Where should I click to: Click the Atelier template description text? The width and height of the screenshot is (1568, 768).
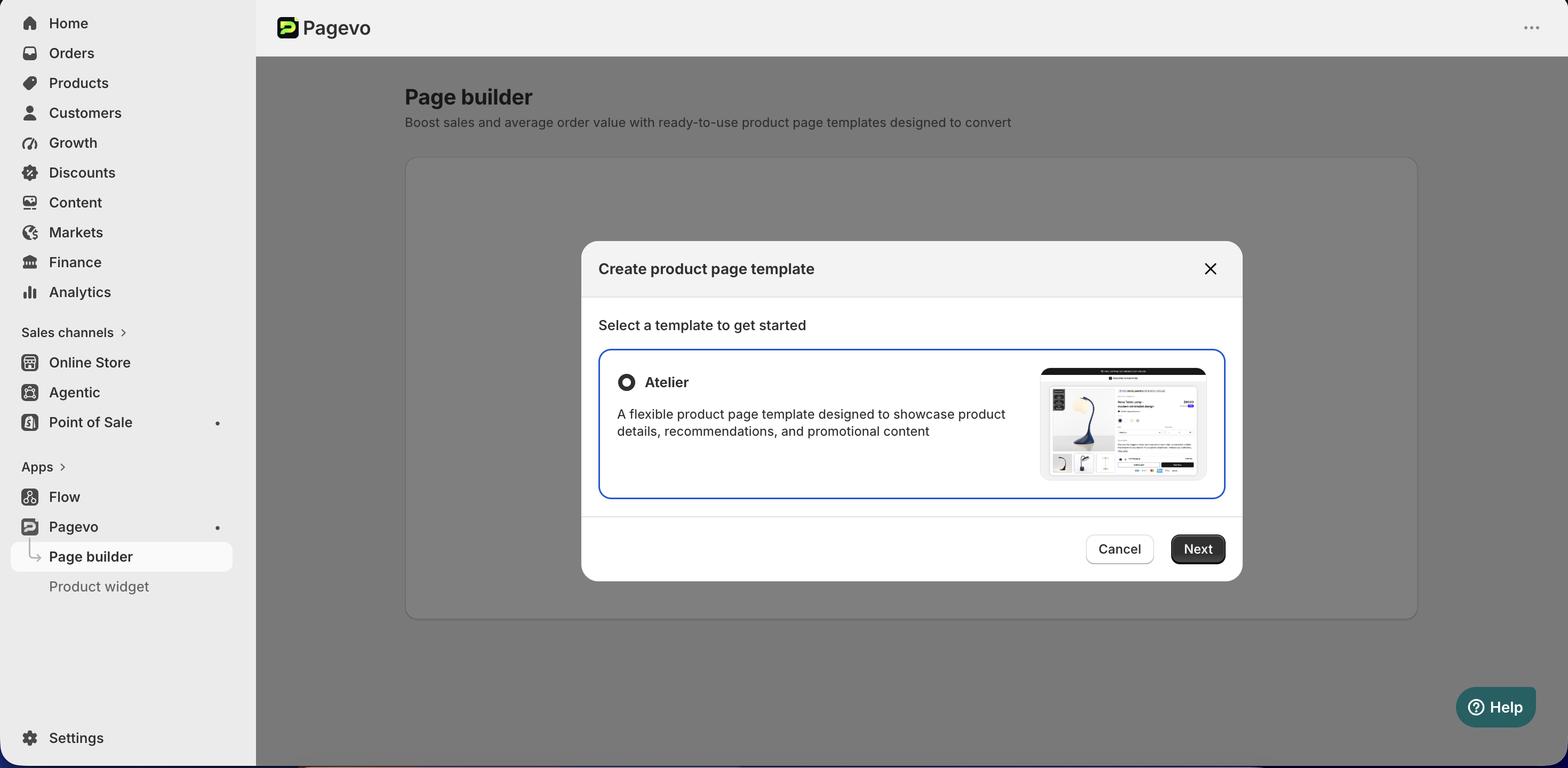click(x=811, y=422)
